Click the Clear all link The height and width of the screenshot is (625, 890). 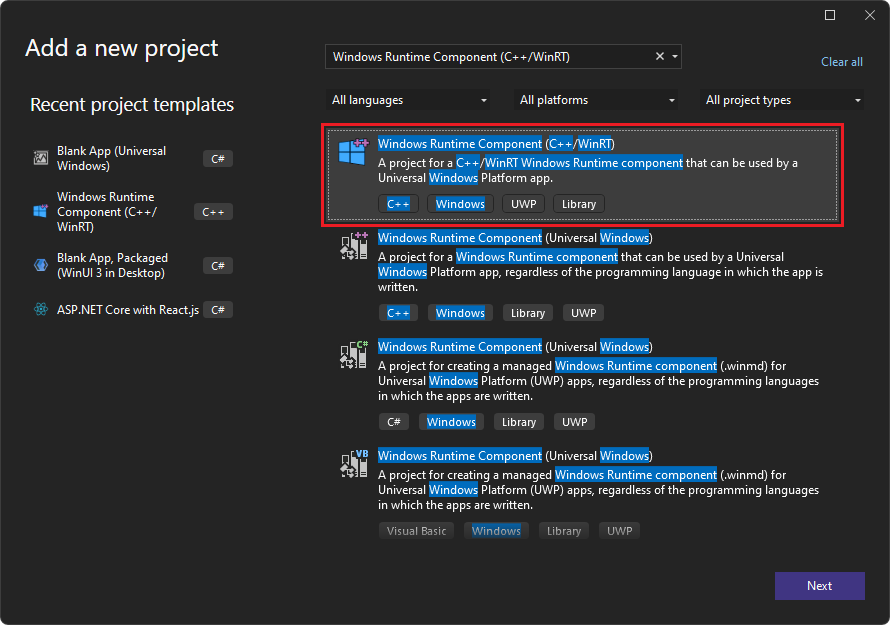pos(841,62)
